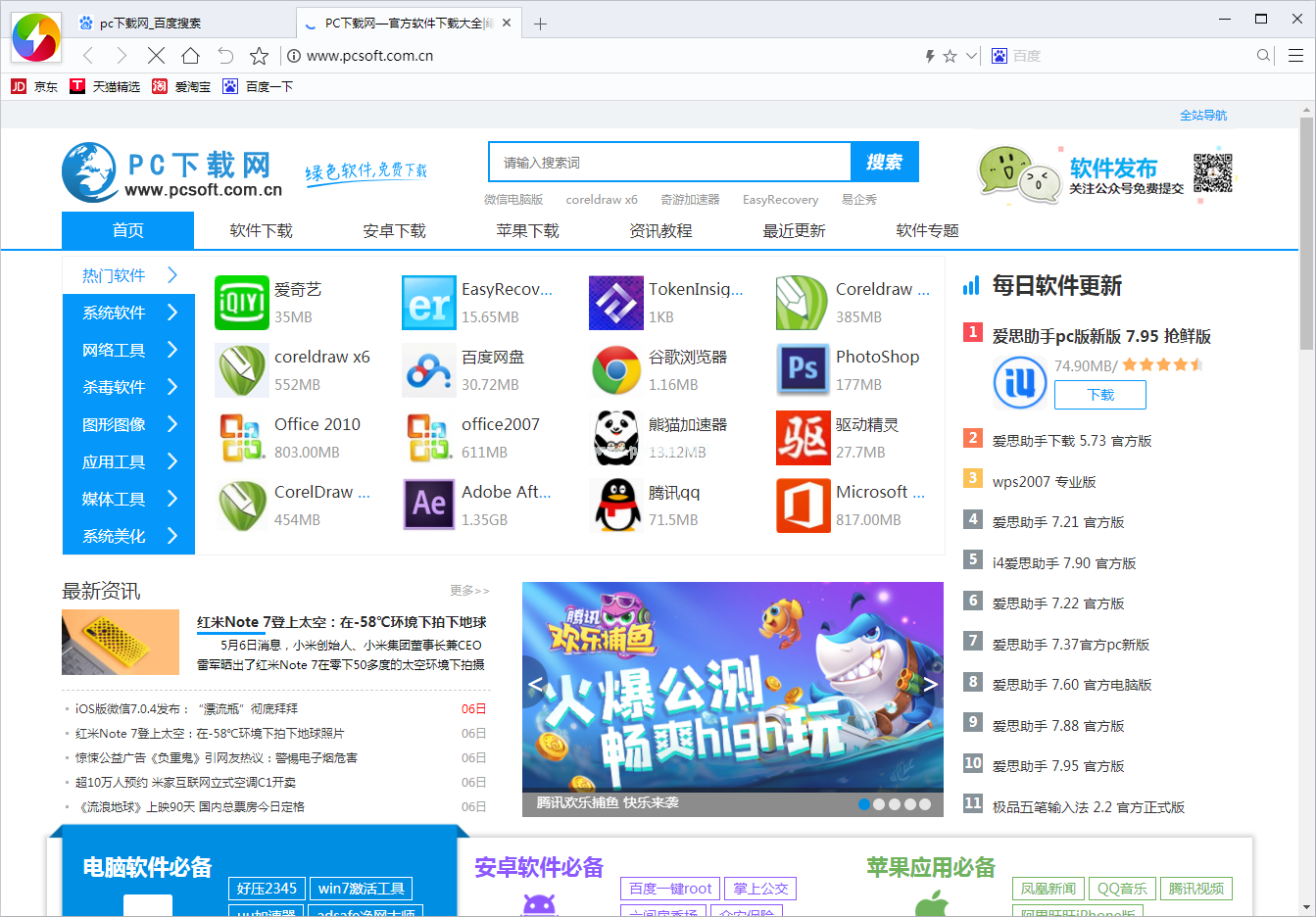Open the 首页 navigation tab

pyautogui.click(x=127, y=230)
